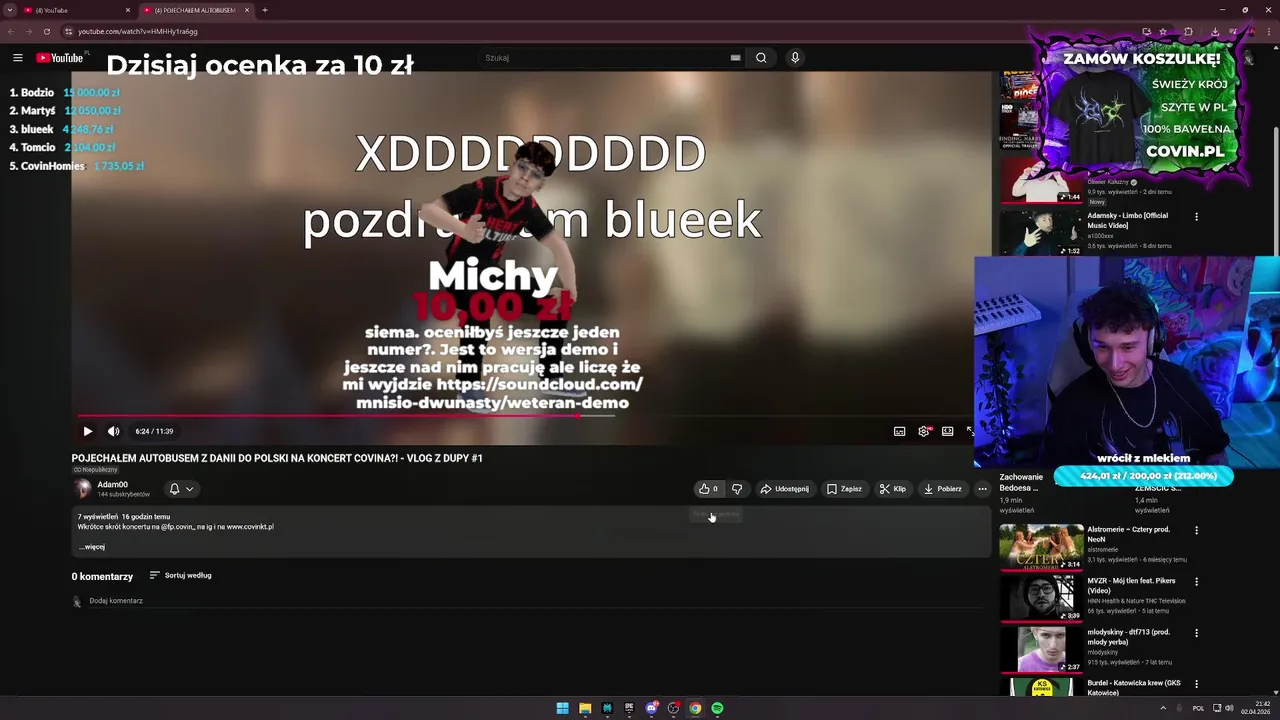Open the tab search dropdown arrow in Chrome
This screenshot has height=720, width=1280.
click(x=9, y=10)
